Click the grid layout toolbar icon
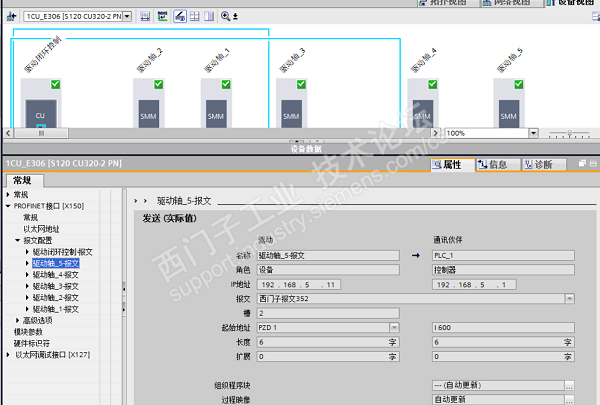The width and height of the screenshot is (600, 405). point(195,16)
